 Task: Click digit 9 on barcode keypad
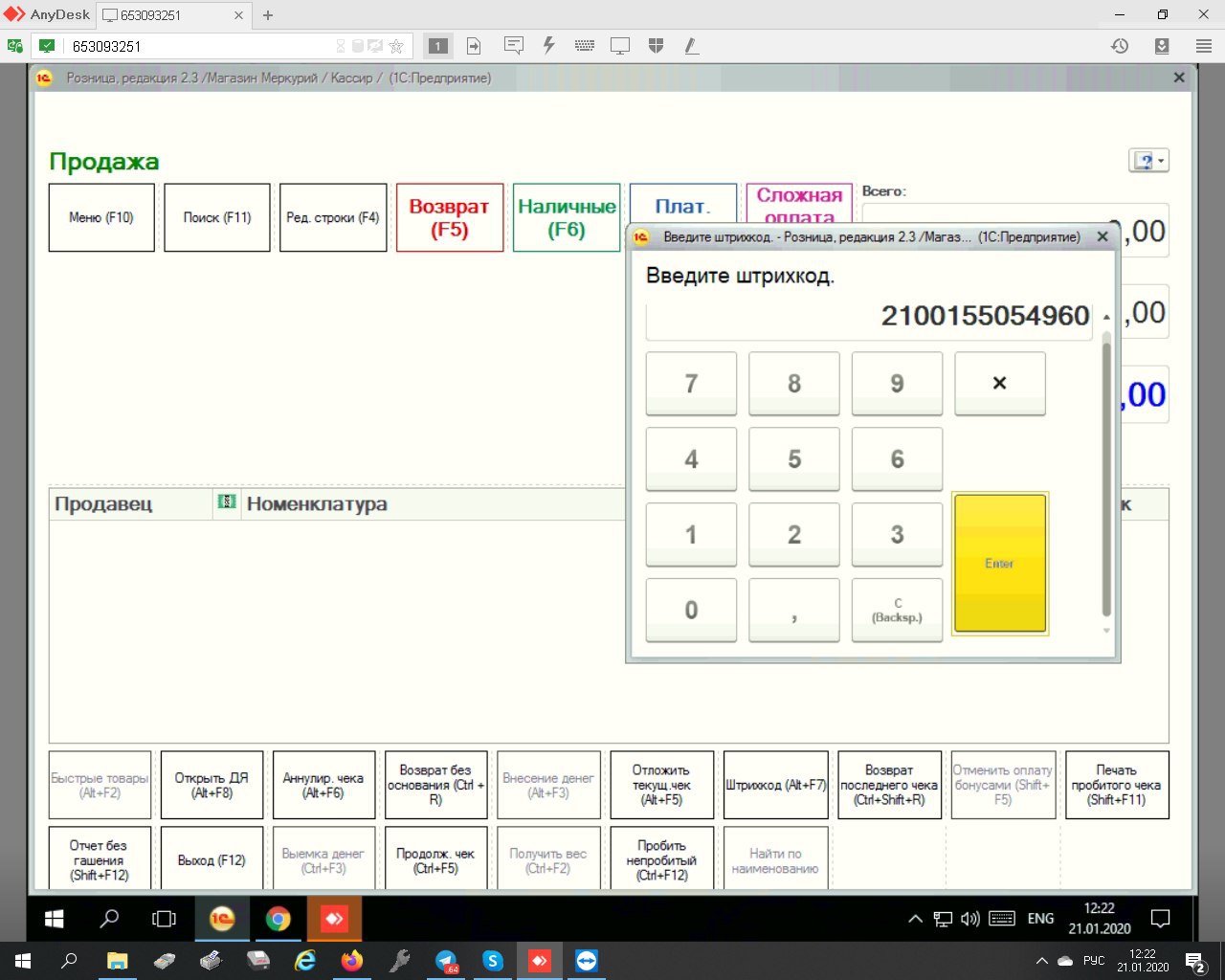[x=897, y=383]
